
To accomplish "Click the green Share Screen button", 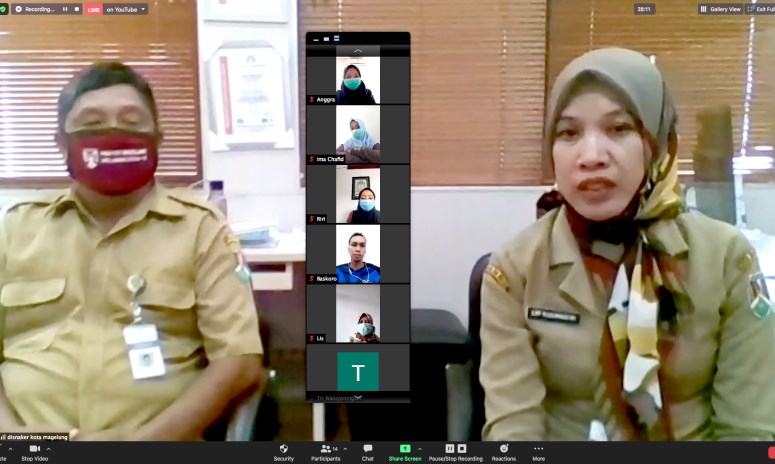I will tap(405, 452).
